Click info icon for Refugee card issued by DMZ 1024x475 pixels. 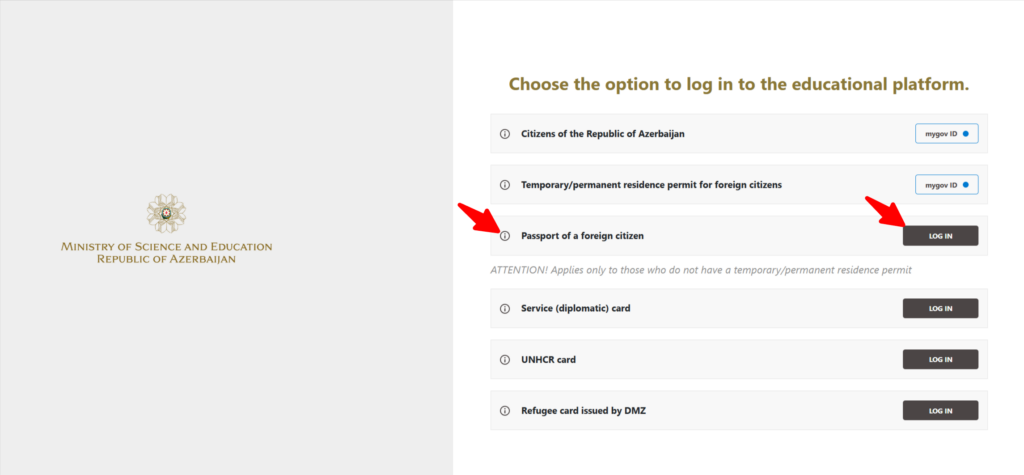(505, 410)
